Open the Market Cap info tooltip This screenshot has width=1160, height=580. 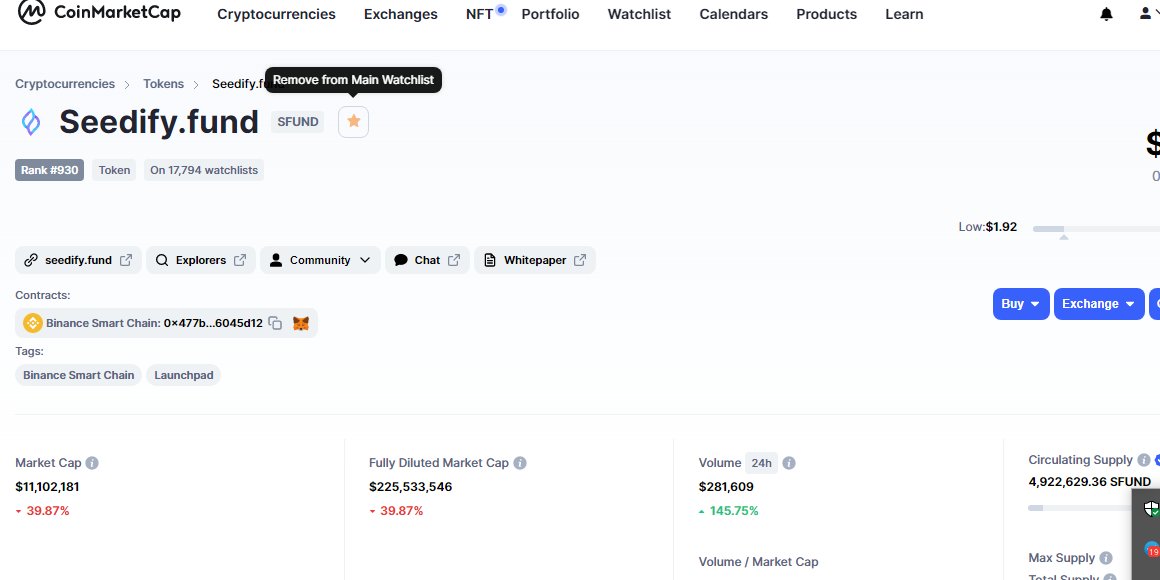tap(91, 462)
